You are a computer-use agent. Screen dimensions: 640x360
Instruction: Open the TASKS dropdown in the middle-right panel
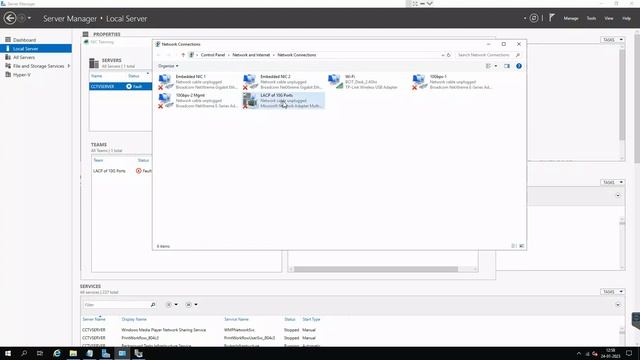[612, 182]
